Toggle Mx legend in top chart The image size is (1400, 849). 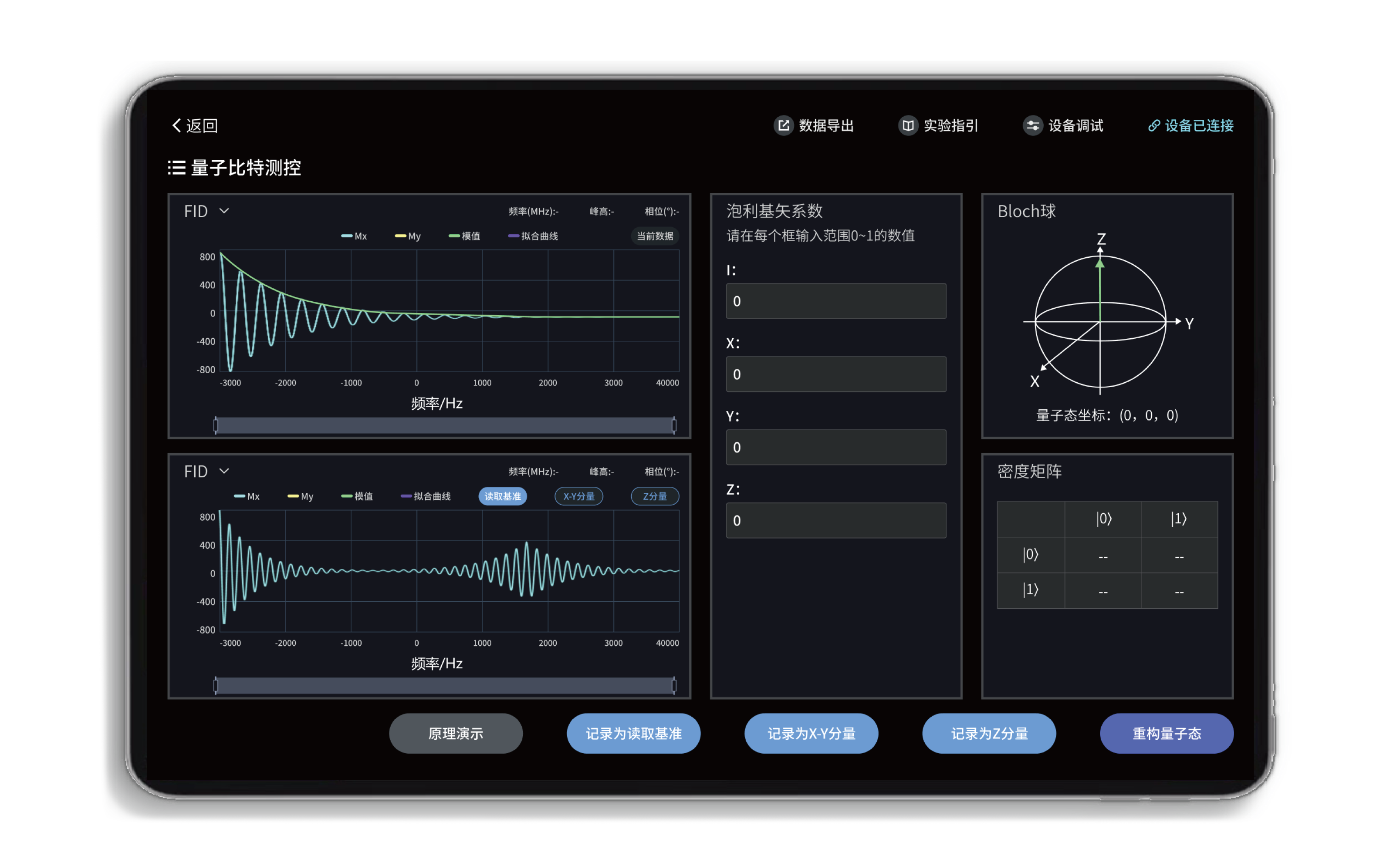354,236
